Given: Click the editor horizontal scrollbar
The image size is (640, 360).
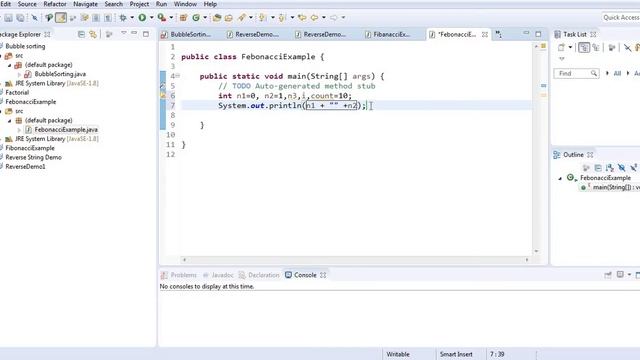Looking at the screenshot, I should (x=356, y=260).
